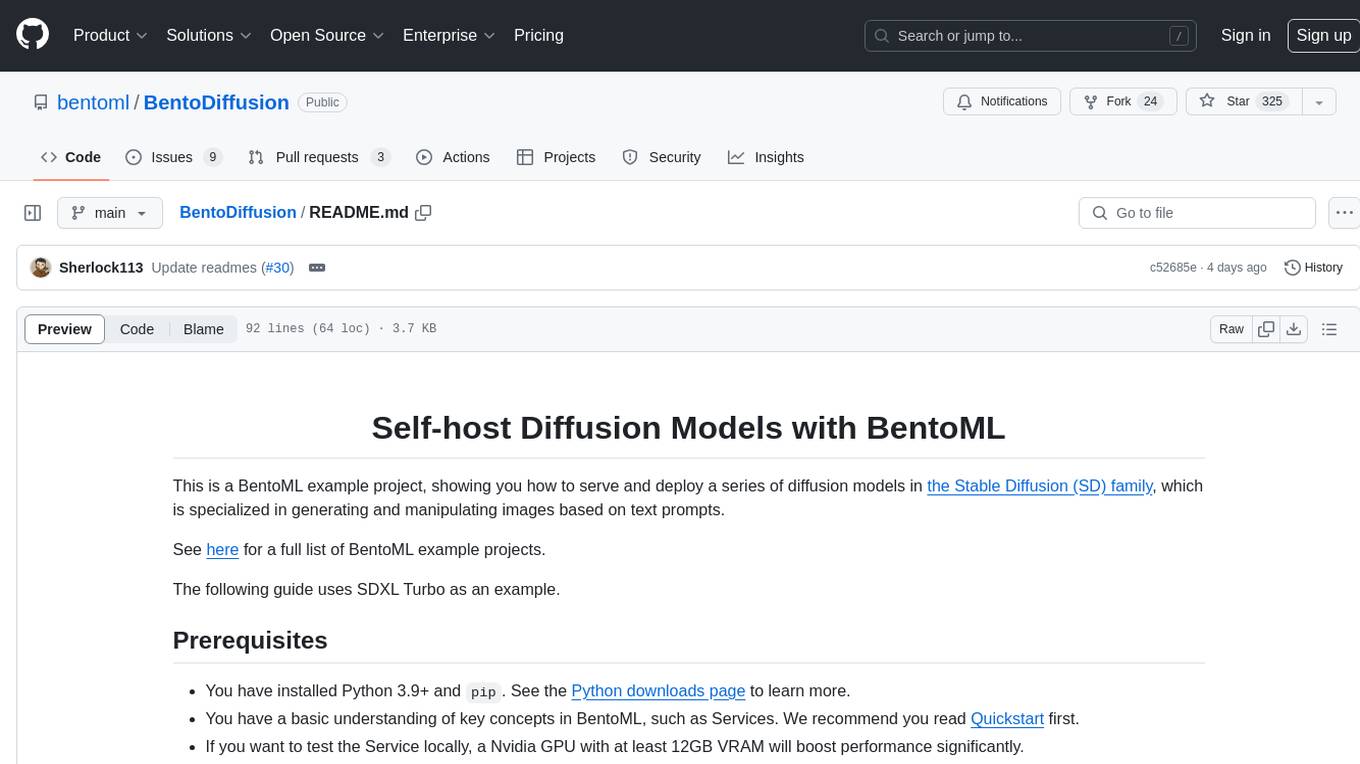Screen dimensions: 1360x764
Task: Open the star lists dropdown arrow
Action: 1318,102
